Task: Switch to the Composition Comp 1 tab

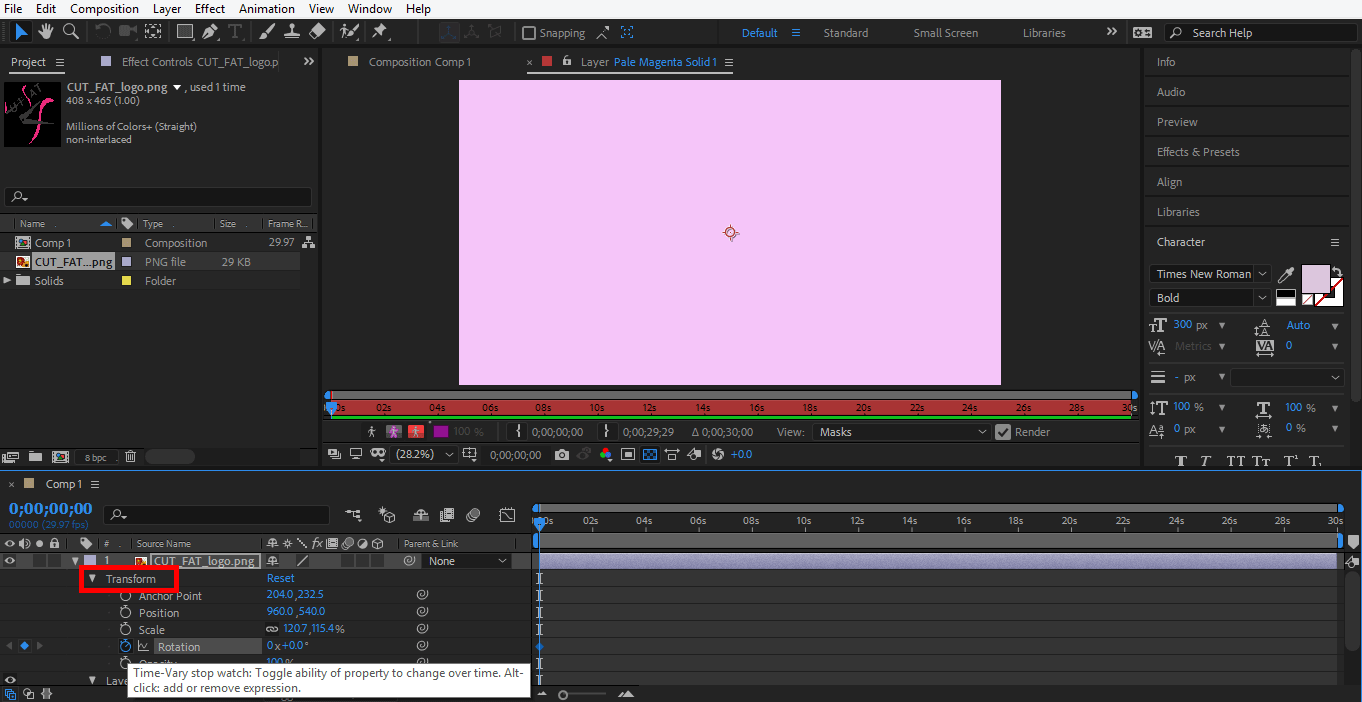Action: 419,62
